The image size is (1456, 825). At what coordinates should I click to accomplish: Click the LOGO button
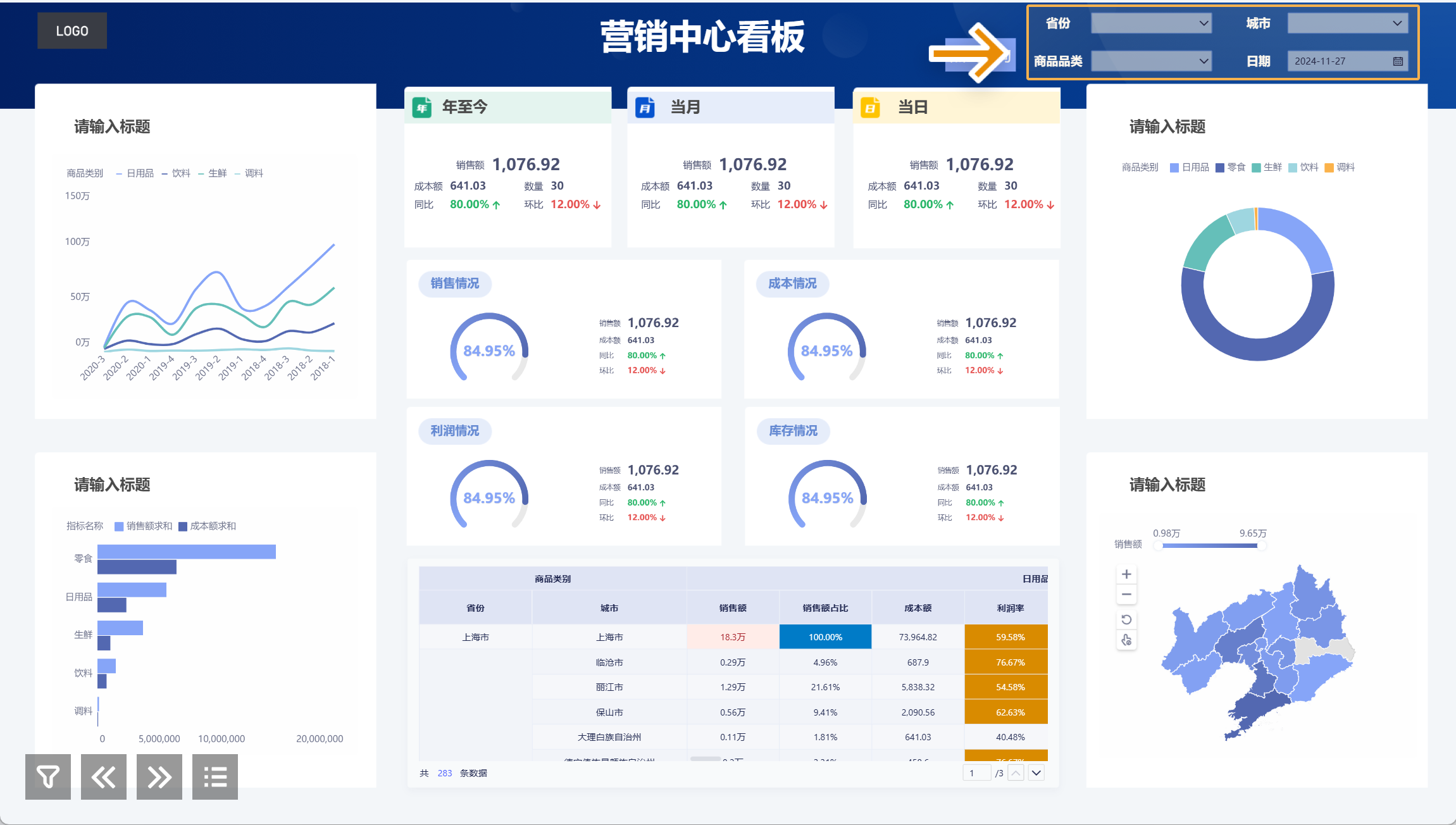[72, 31]
